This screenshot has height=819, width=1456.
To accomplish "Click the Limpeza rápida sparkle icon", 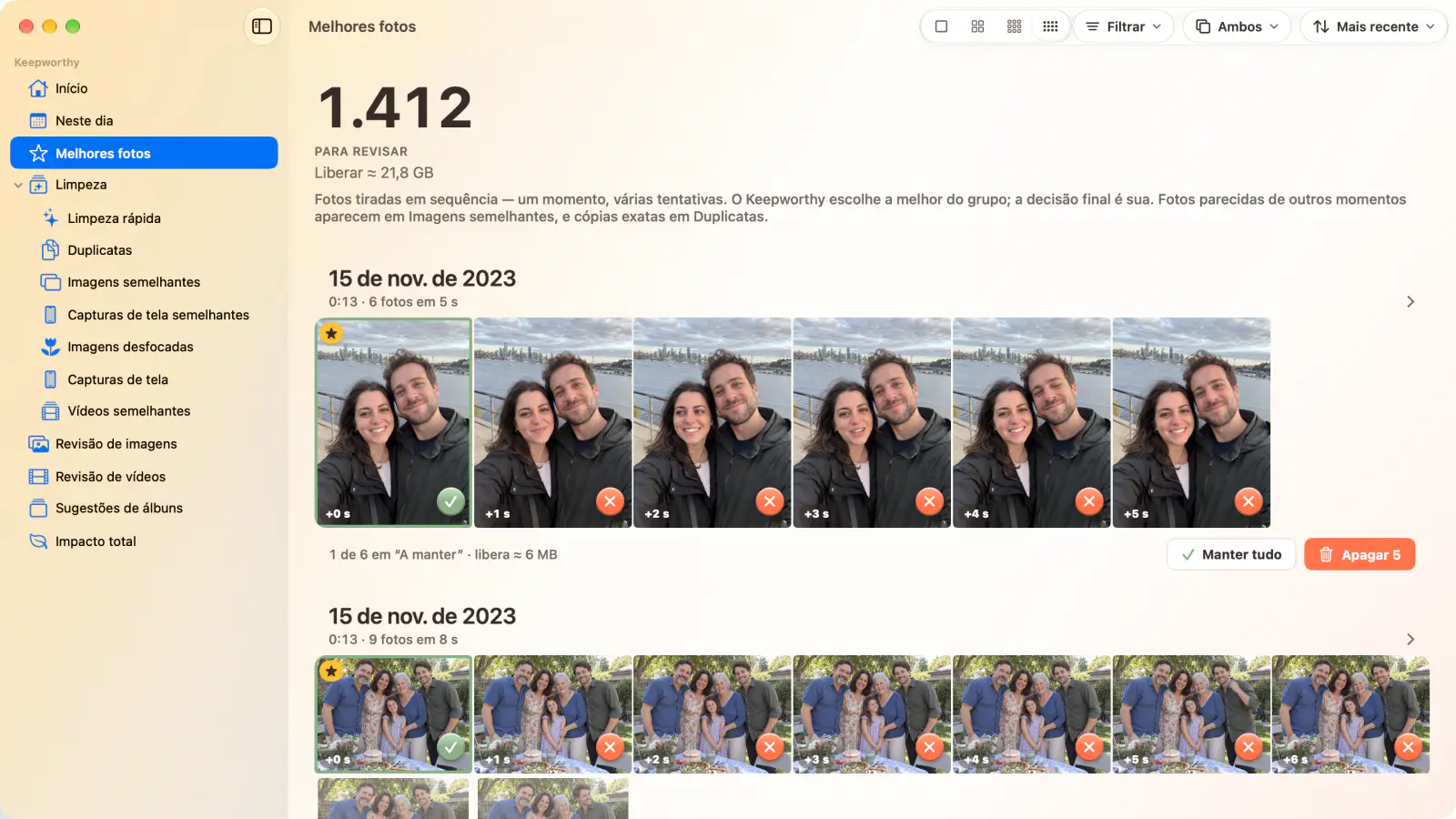I will tap(51, 218).
